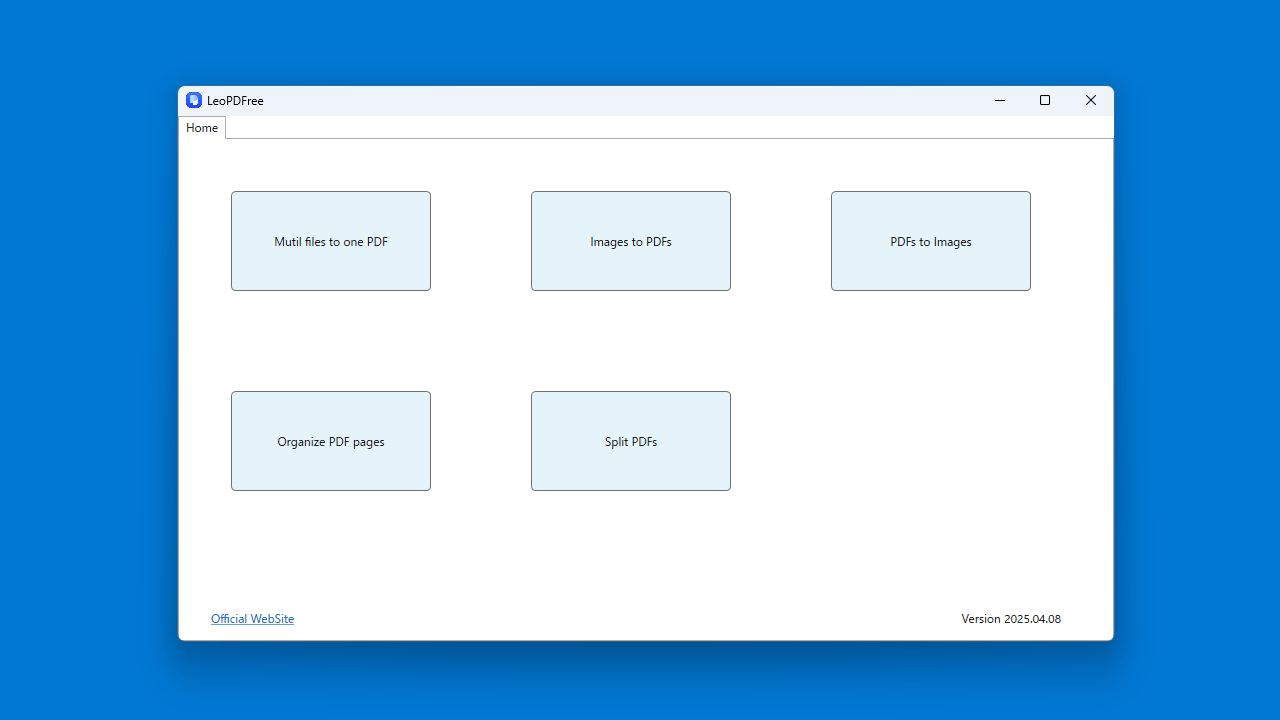Maximize the LeoPDFree window
The height and width of the screenshot is (720, 1280).
1045,100
